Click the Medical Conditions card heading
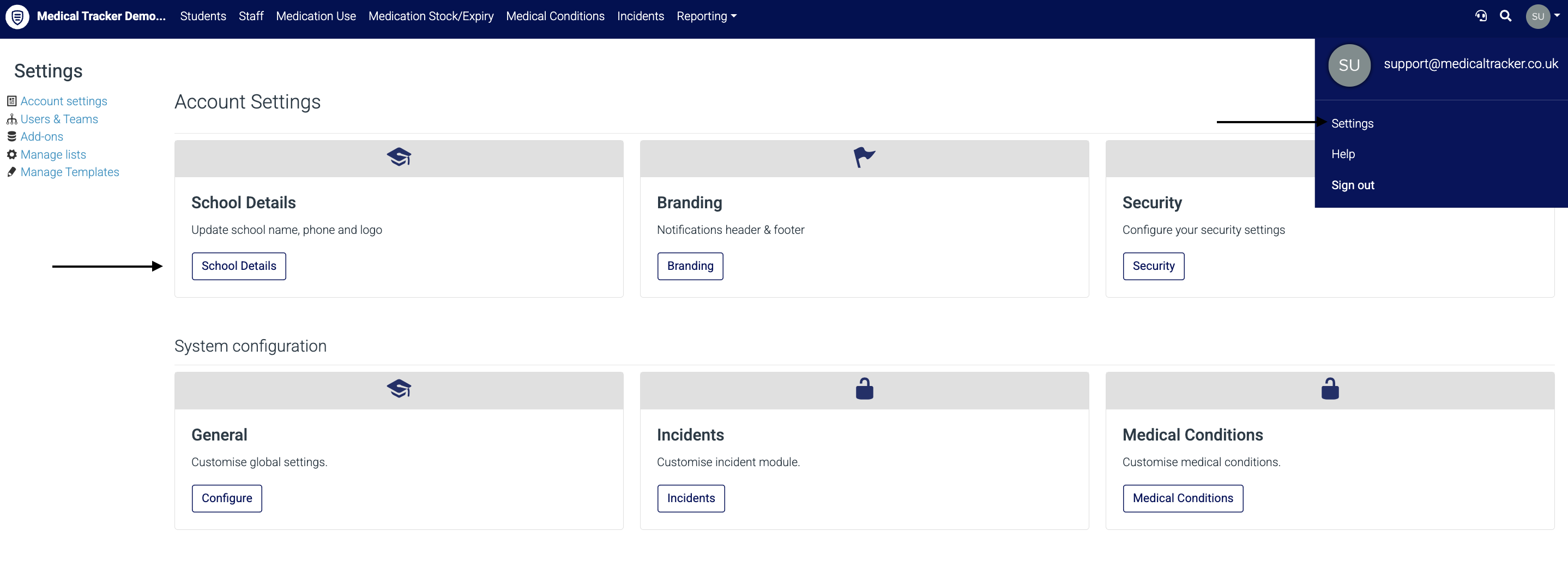 [x=1192, y=435]
